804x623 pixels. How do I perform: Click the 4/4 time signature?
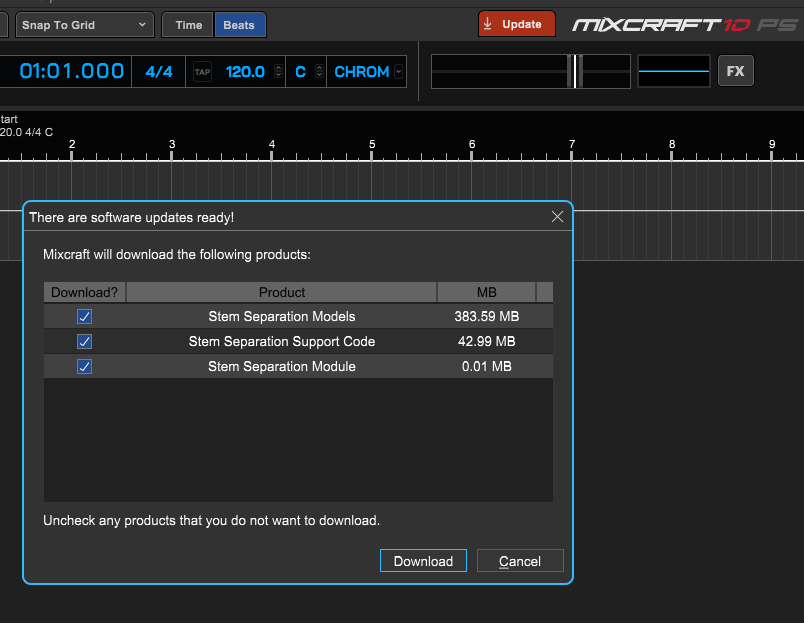(x=158, y=72)
